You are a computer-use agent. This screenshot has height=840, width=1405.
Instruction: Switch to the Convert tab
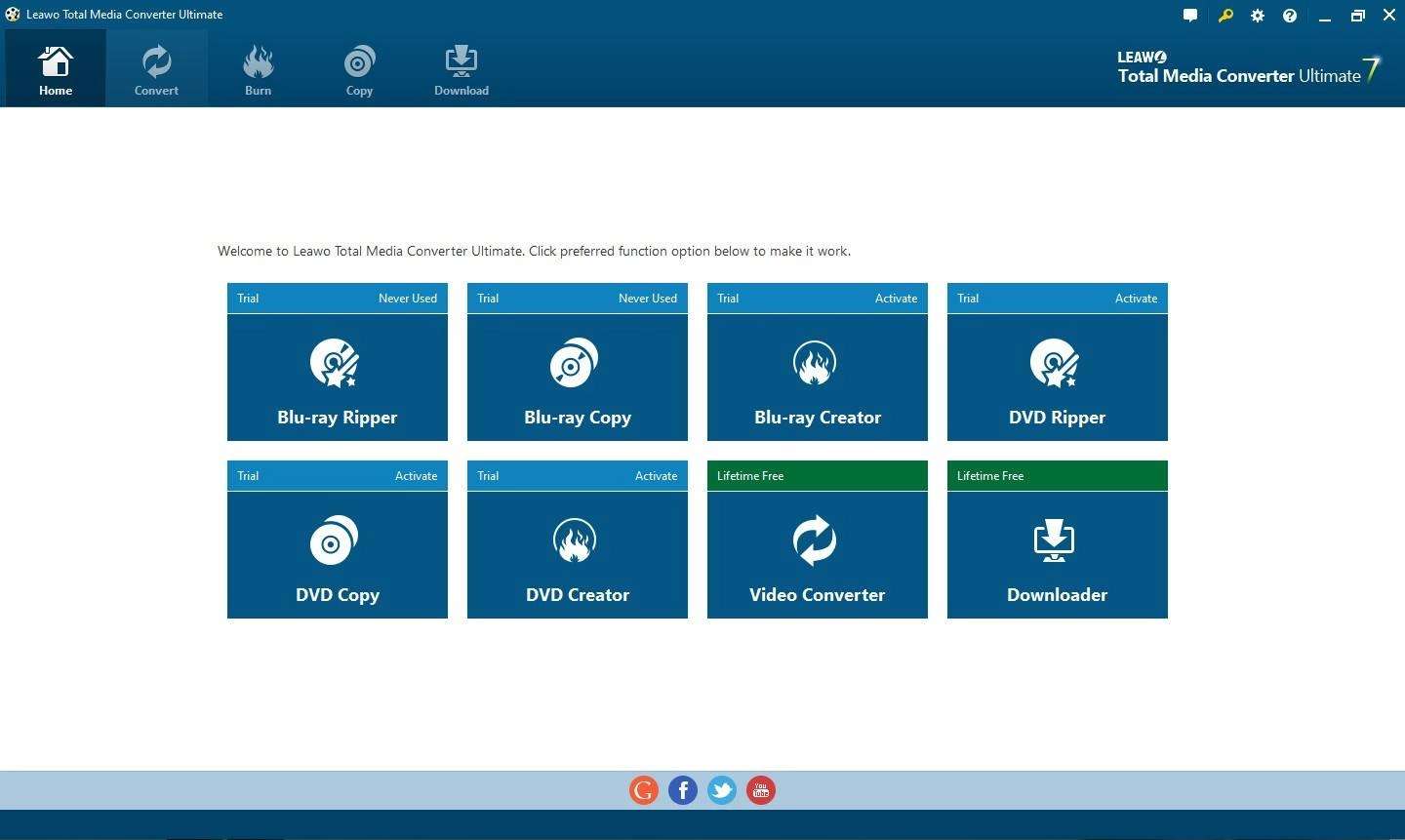coord(156,68)
